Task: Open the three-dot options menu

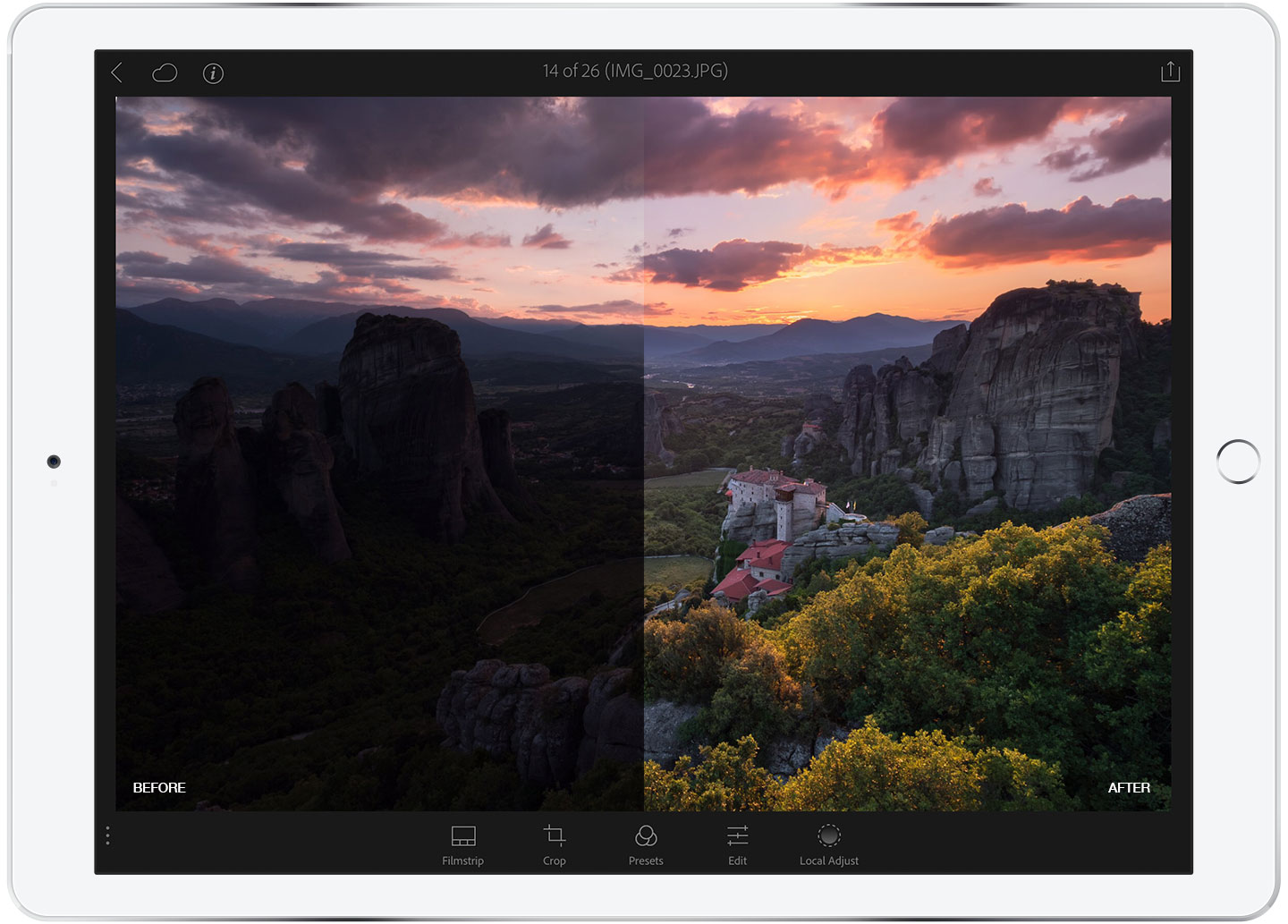Action: coord(107,835)
